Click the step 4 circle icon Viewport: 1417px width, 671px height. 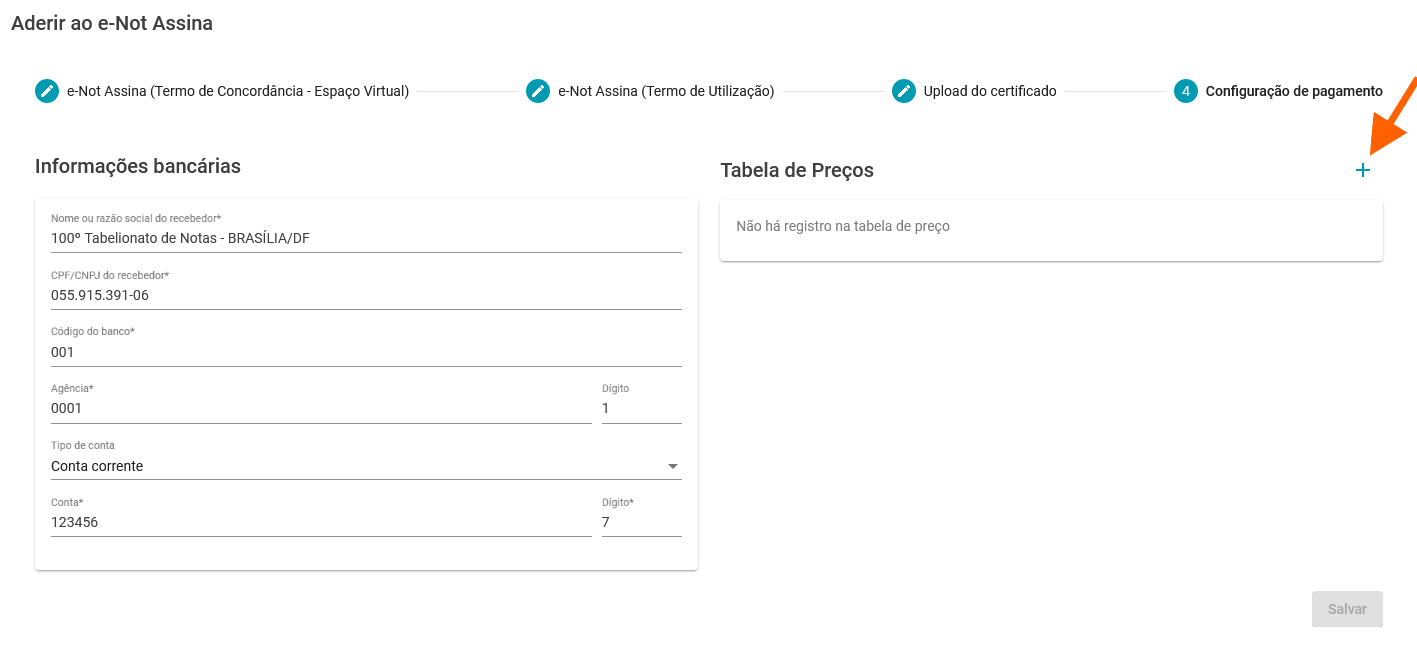(1186, 91)
